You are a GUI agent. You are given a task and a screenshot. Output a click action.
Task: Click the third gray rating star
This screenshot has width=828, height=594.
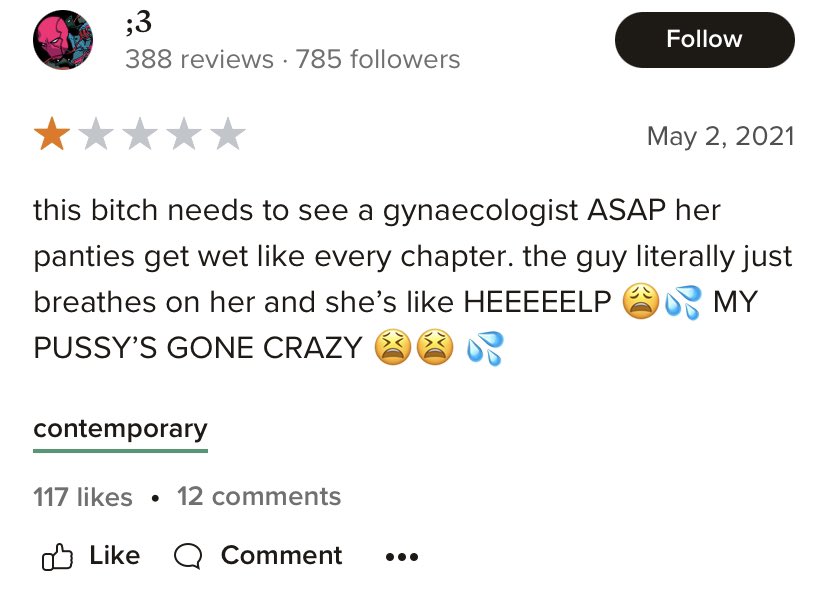point(140,134)
